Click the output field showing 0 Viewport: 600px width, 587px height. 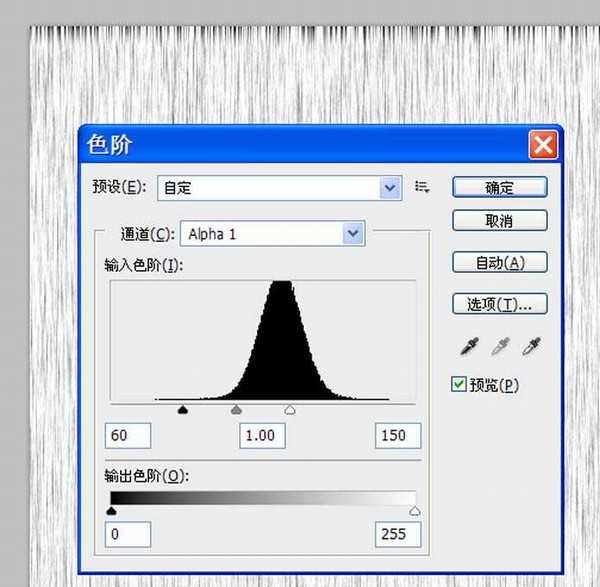point(128,534)
